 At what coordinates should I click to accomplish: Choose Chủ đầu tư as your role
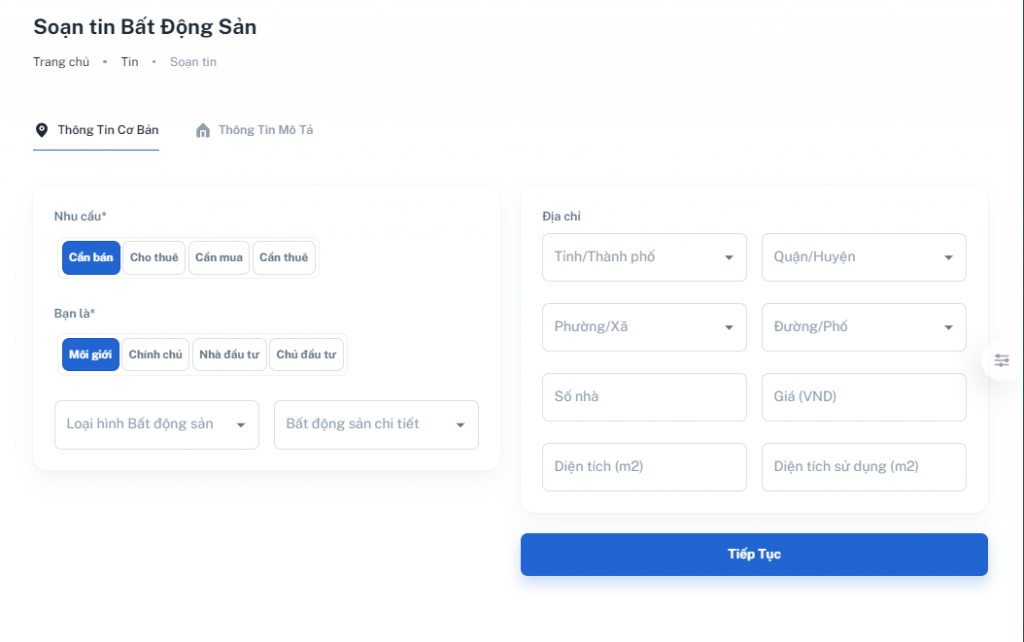tap(306, 355)
